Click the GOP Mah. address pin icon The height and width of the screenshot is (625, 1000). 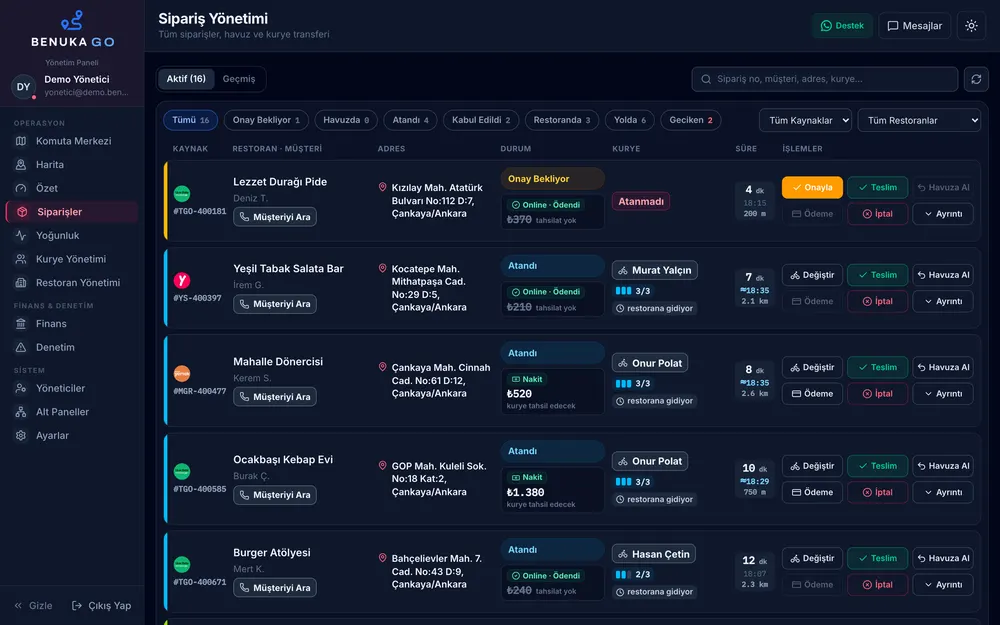383,465
